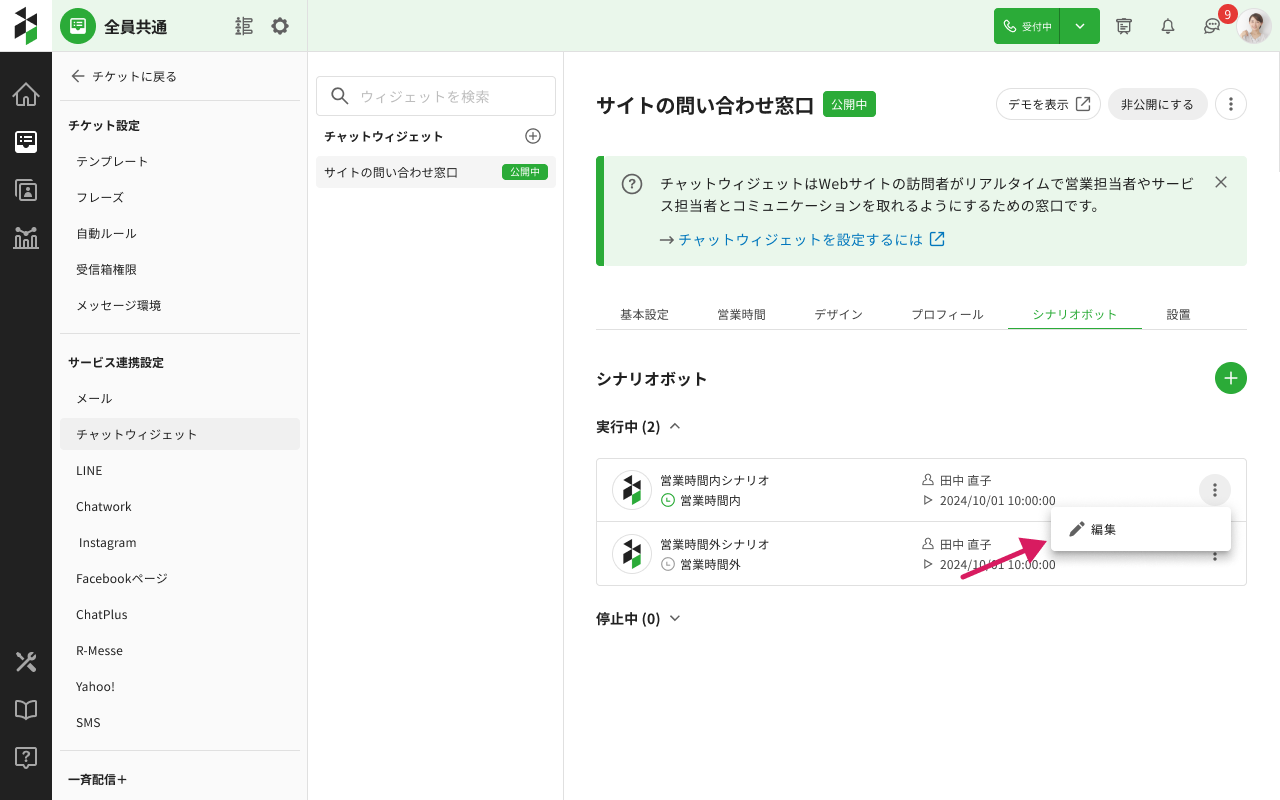This screenshot has height=800, width=1280.
Task: Open dropdown arrow next to 受付中 button
Action: (x=1080, y=26)
